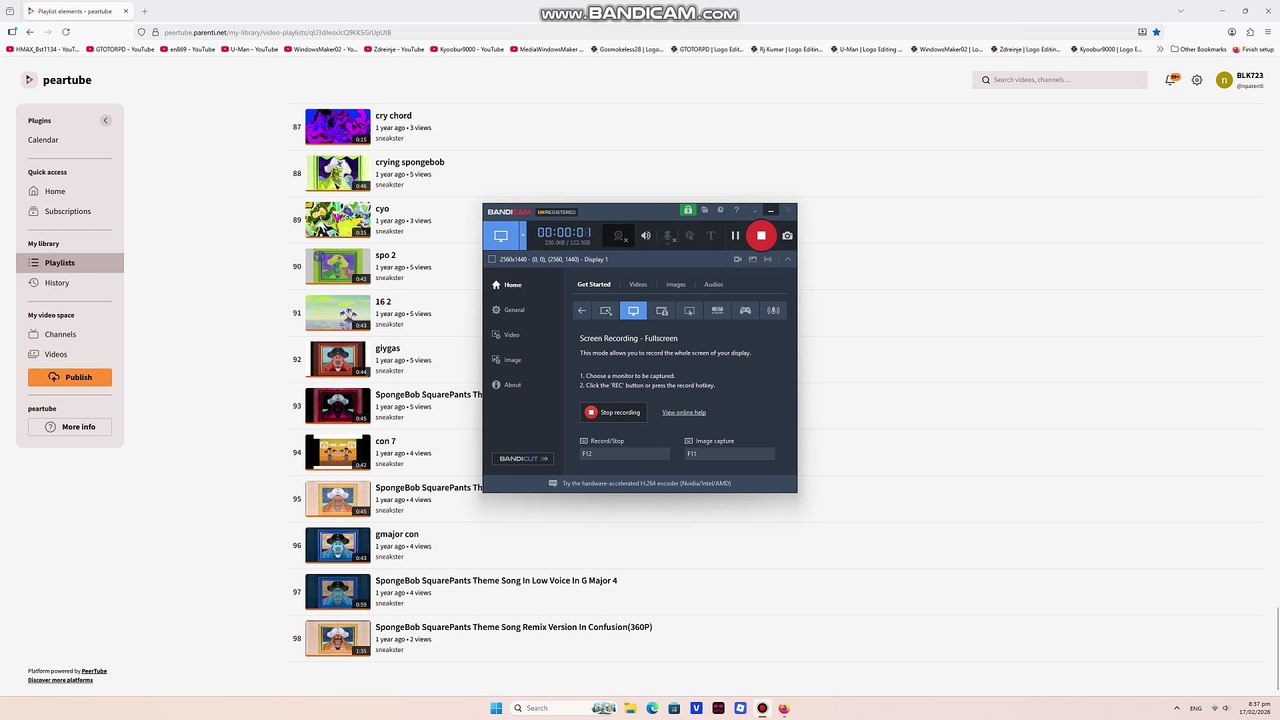Screen dimensions: 1280x720
Task: Click in the Search videos, channels field
Action: pos(1060,80)
